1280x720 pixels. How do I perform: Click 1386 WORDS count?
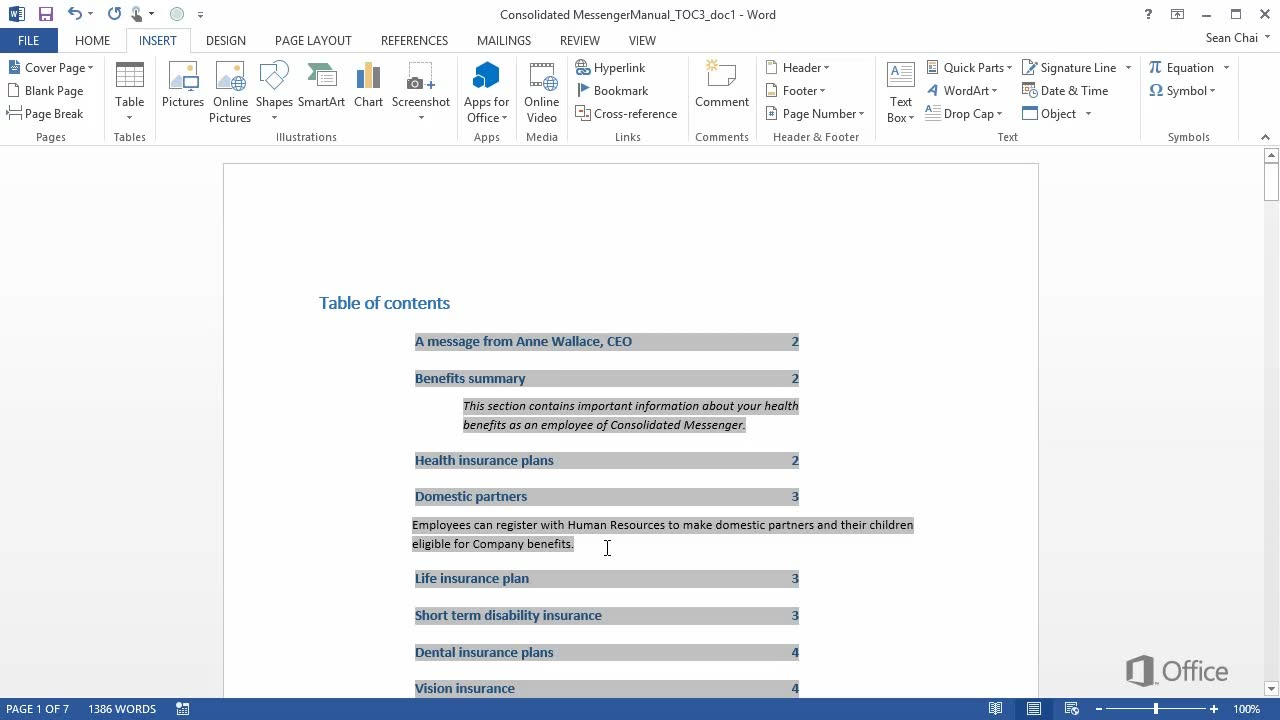point(122,708)
